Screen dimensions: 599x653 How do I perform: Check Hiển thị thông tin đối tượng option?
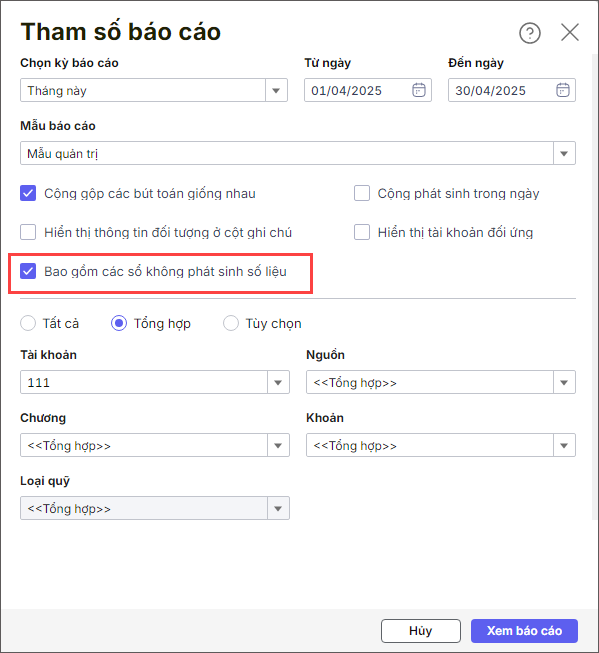point(28,232)
